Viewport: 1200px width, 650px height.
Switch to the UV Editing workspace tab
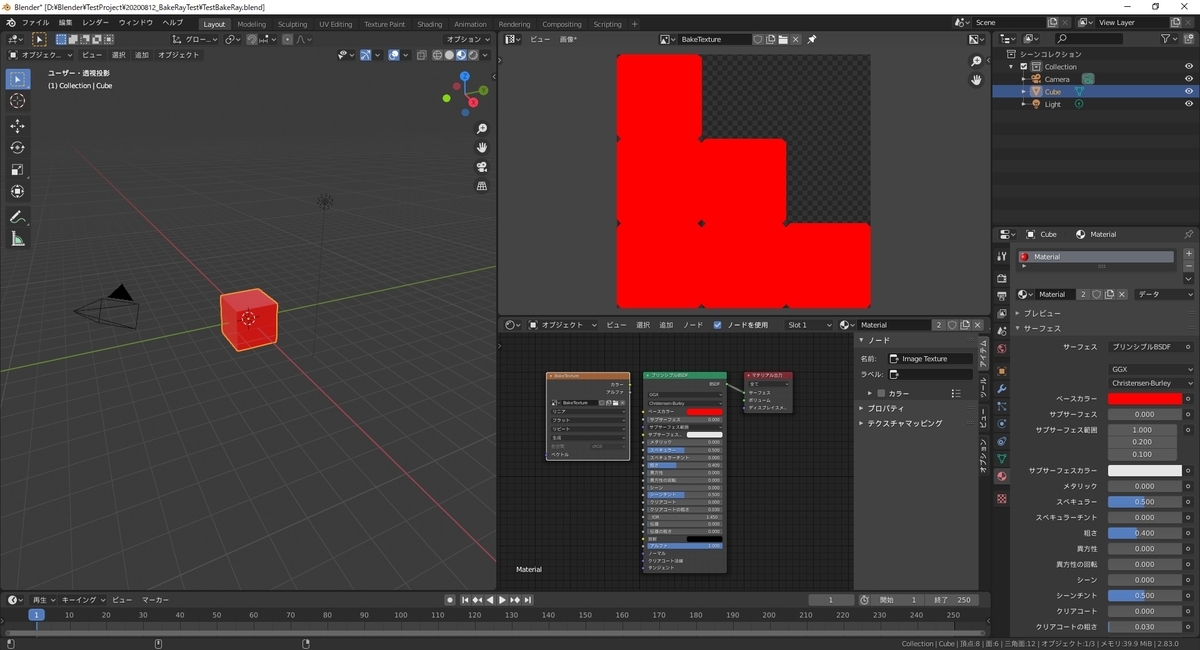coord(336,24)
